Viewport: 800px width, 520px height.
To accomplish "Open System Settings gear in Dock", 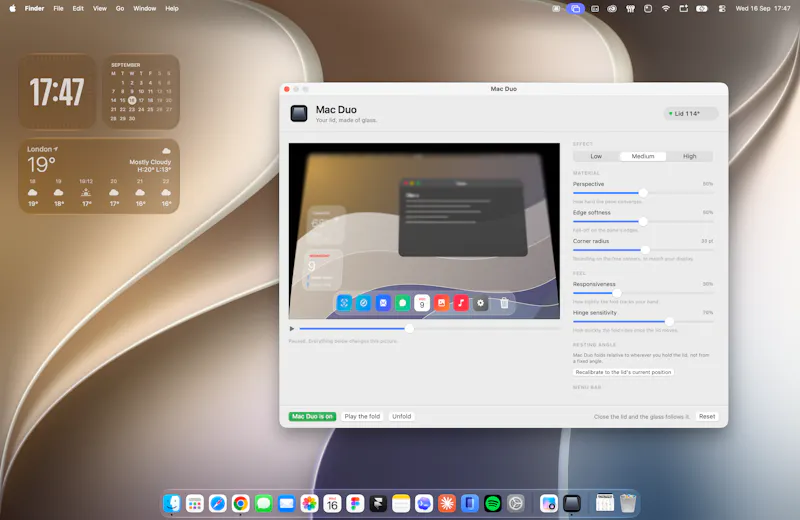I will pyautogui.click(x=516, y=504).
